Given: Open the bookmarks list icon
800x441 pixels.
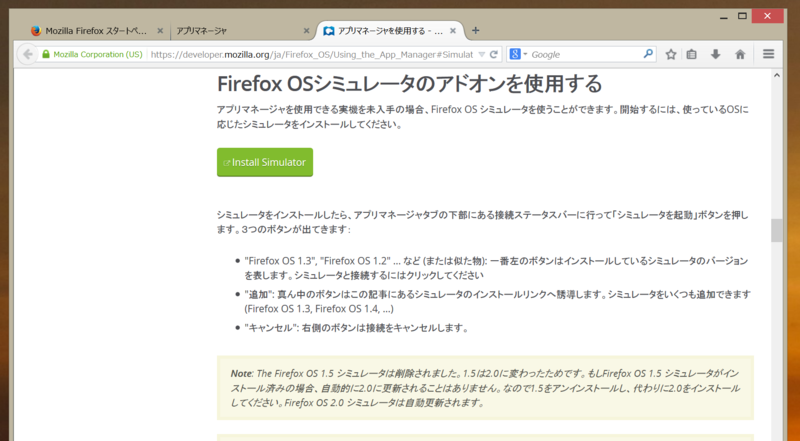Looking at the screenshot, I should [x=691, y=54].
